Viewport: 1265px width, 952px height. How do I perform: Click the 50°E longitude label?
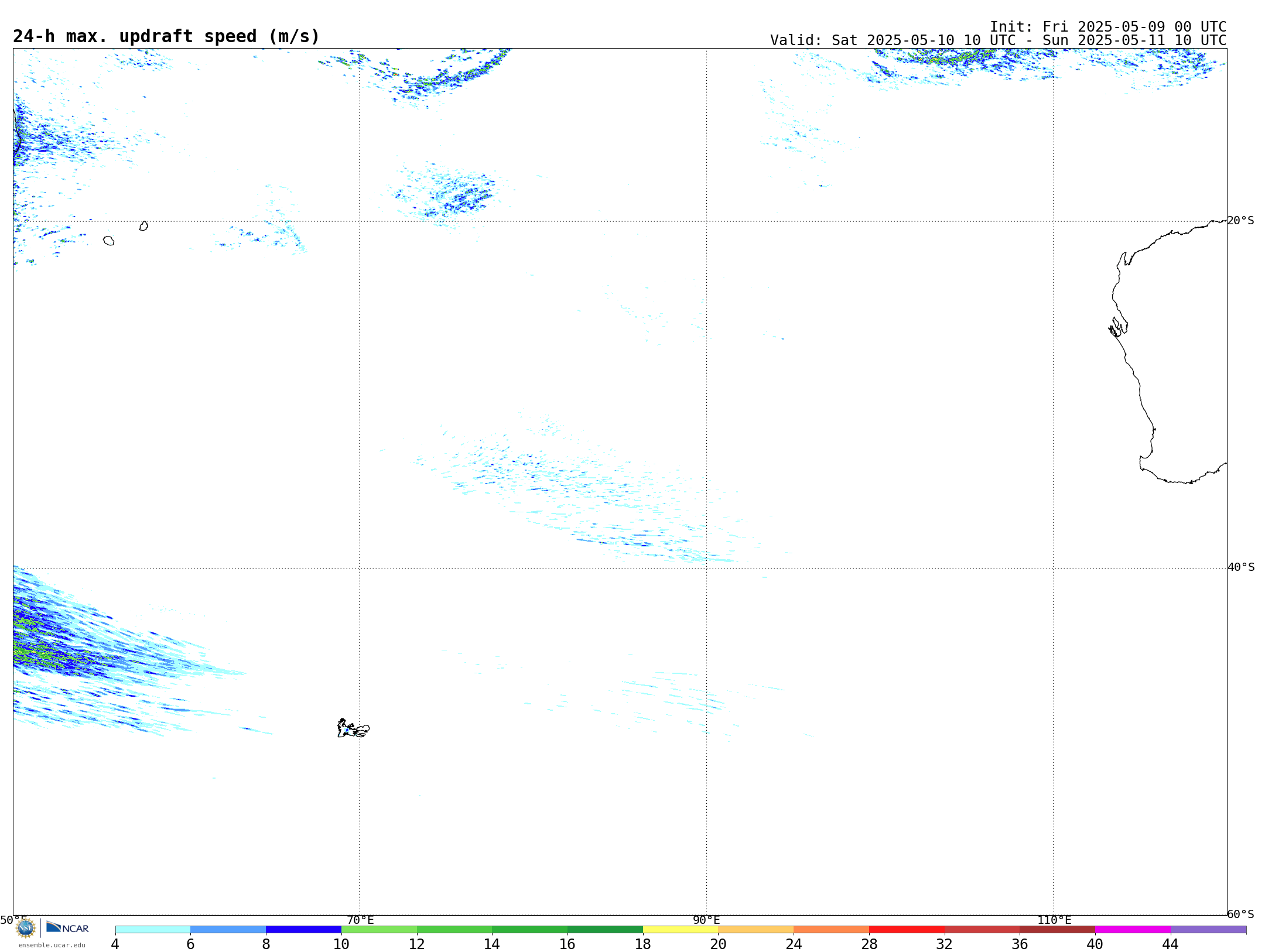13,920
